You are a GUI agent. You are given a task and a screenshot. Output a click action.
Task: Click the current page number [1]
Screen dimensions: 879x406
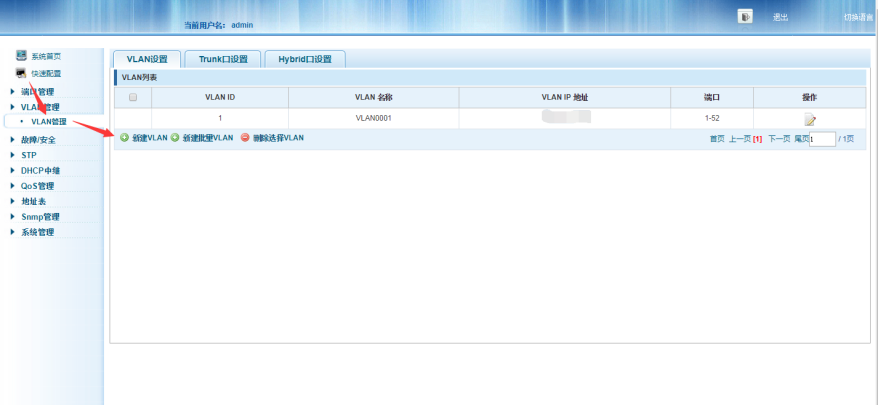757,139
